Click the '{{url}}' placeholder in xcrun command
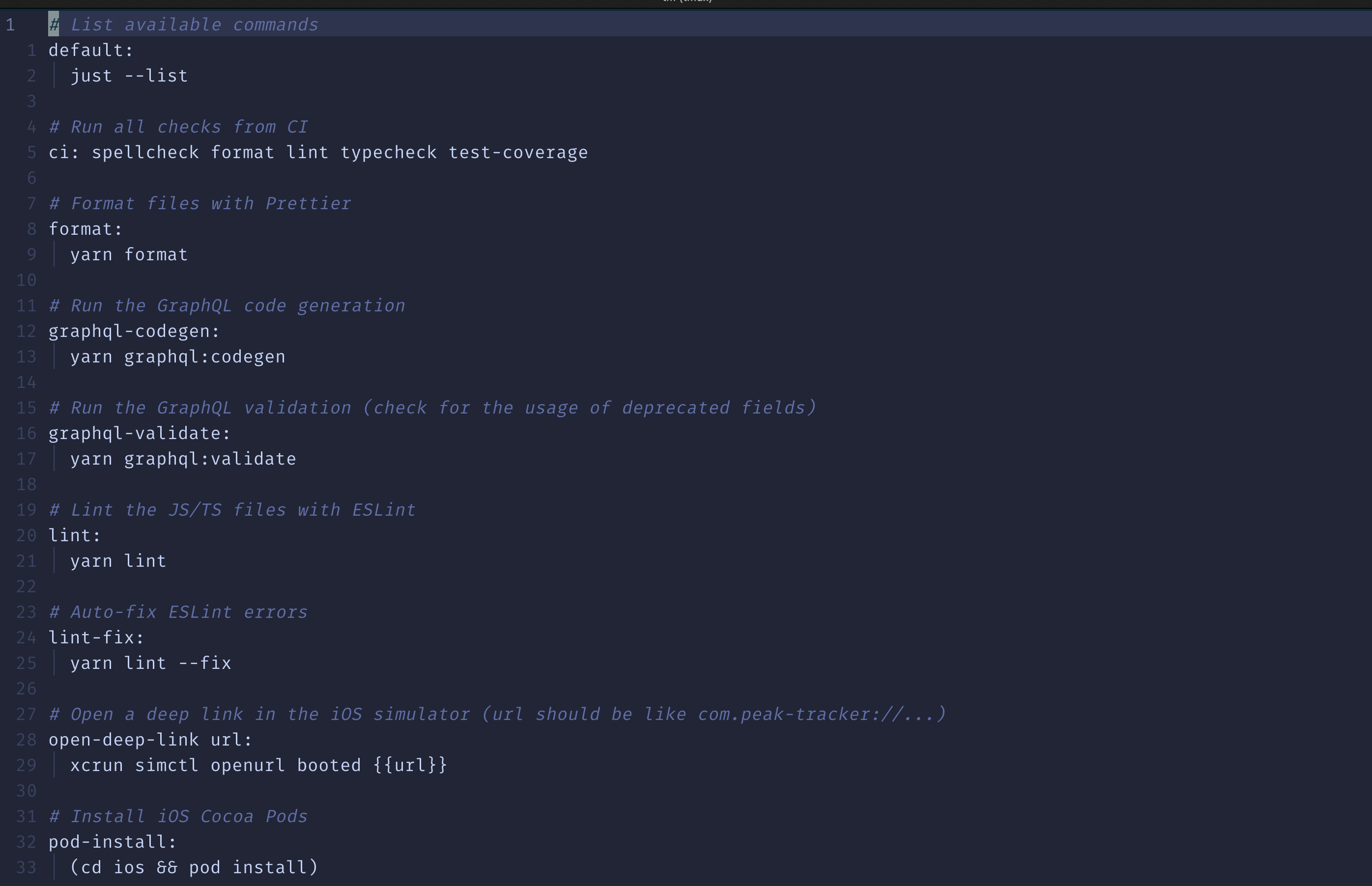Viewport: 1372px width, 886px height. pos(410,766)
